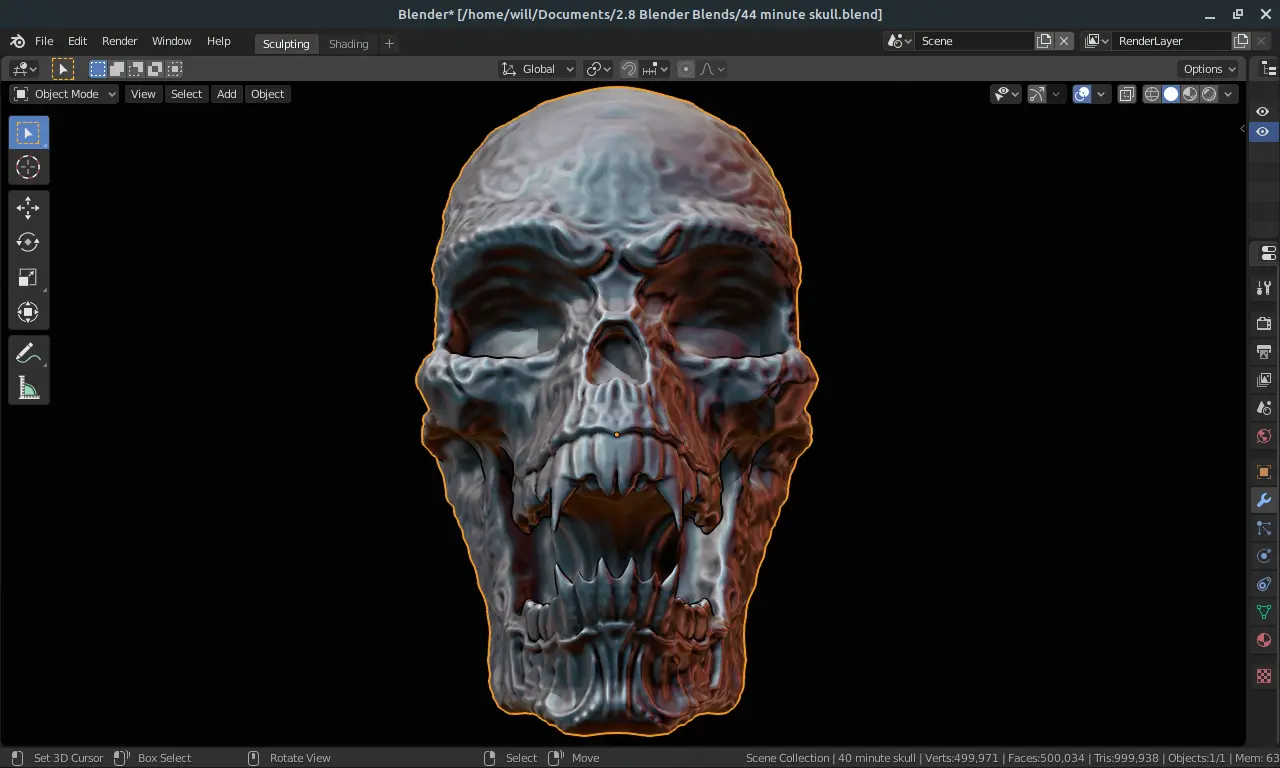Open the Render menu
The image size is (1280, 768).
[x=119, y=41]
